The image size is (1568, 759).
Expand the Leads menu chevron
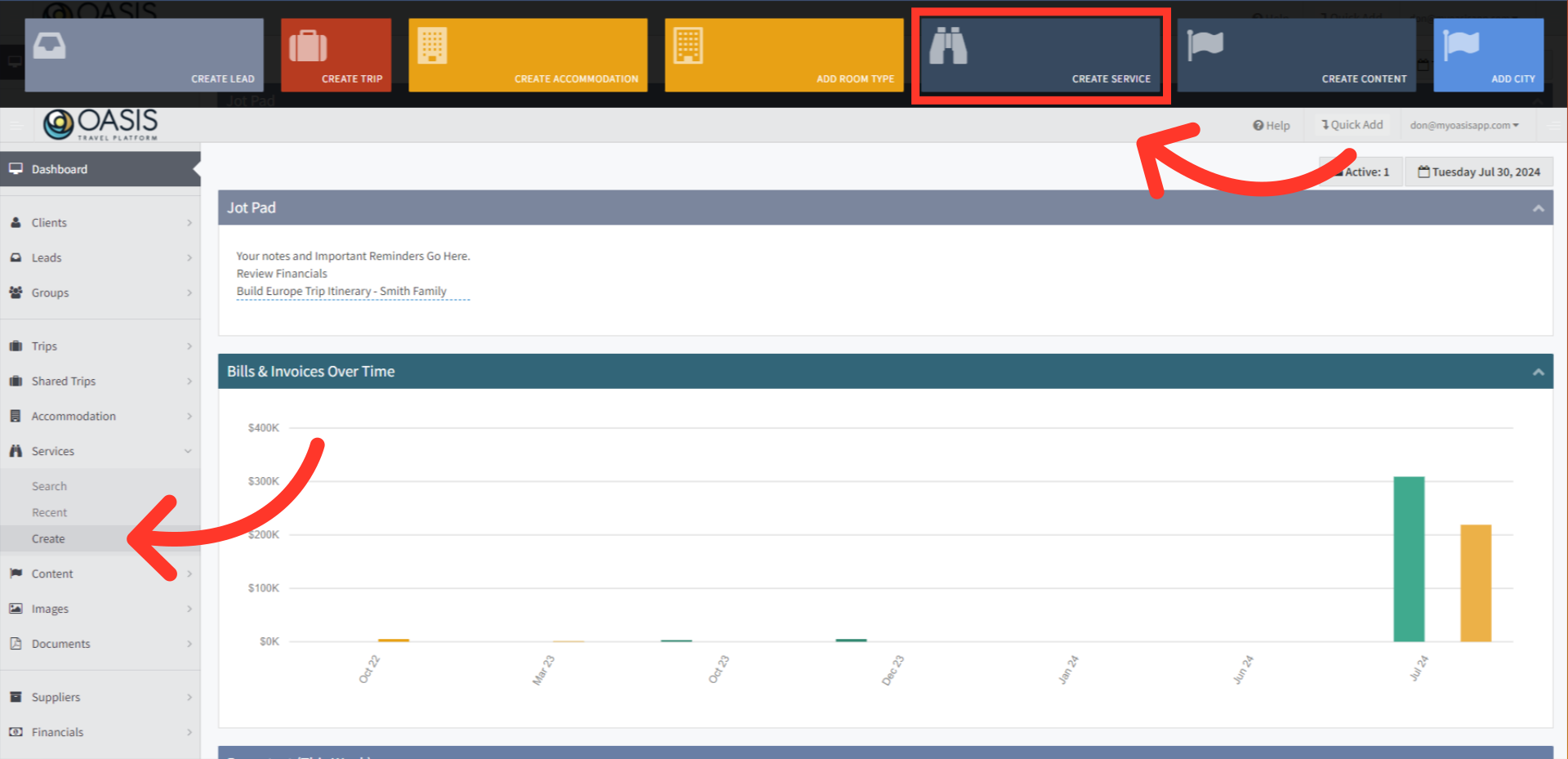pos(189,257)
